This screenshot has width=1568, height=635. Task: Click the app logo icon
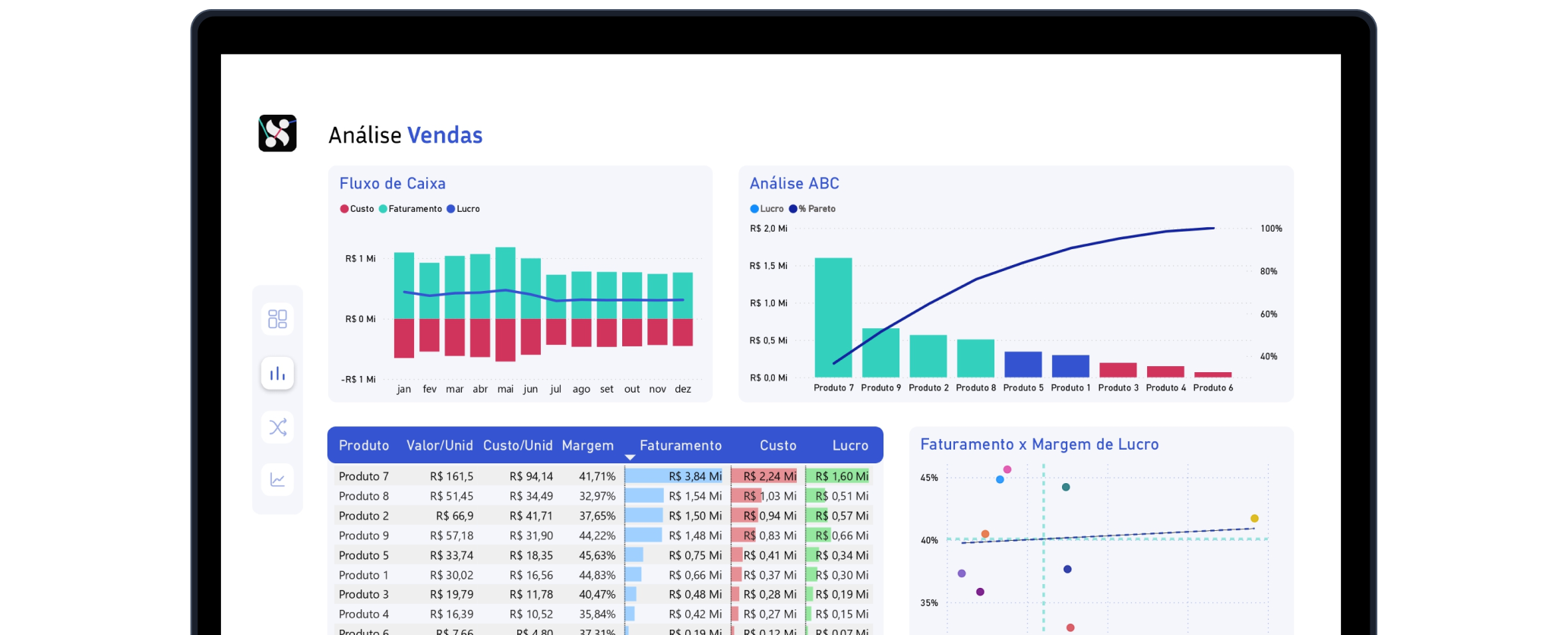pyautogui.click(x=277, y=133)
